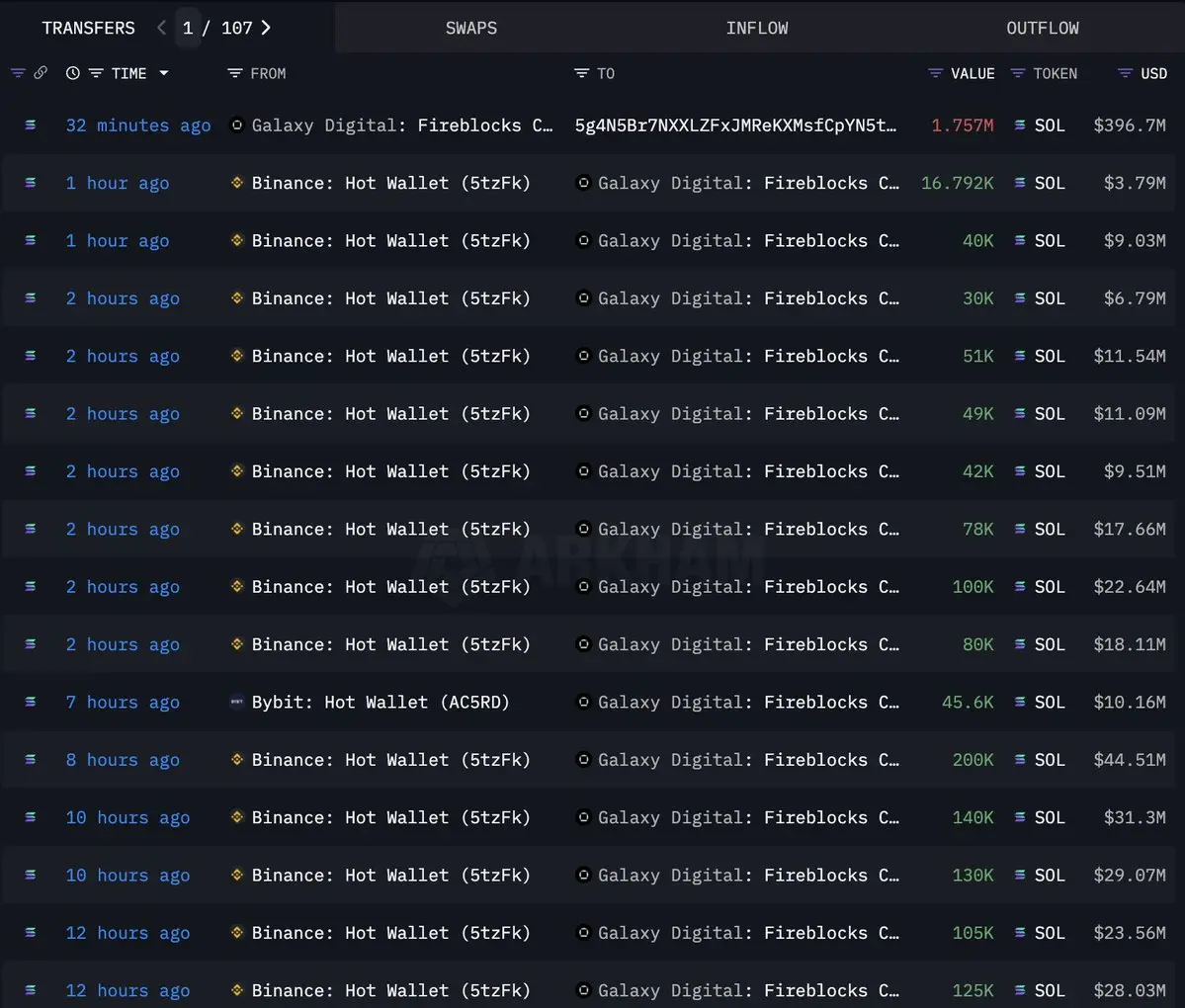1185x1008 pixels.
Task: Click SOL token icon in $6.79M row
Action: (1020, 297)
